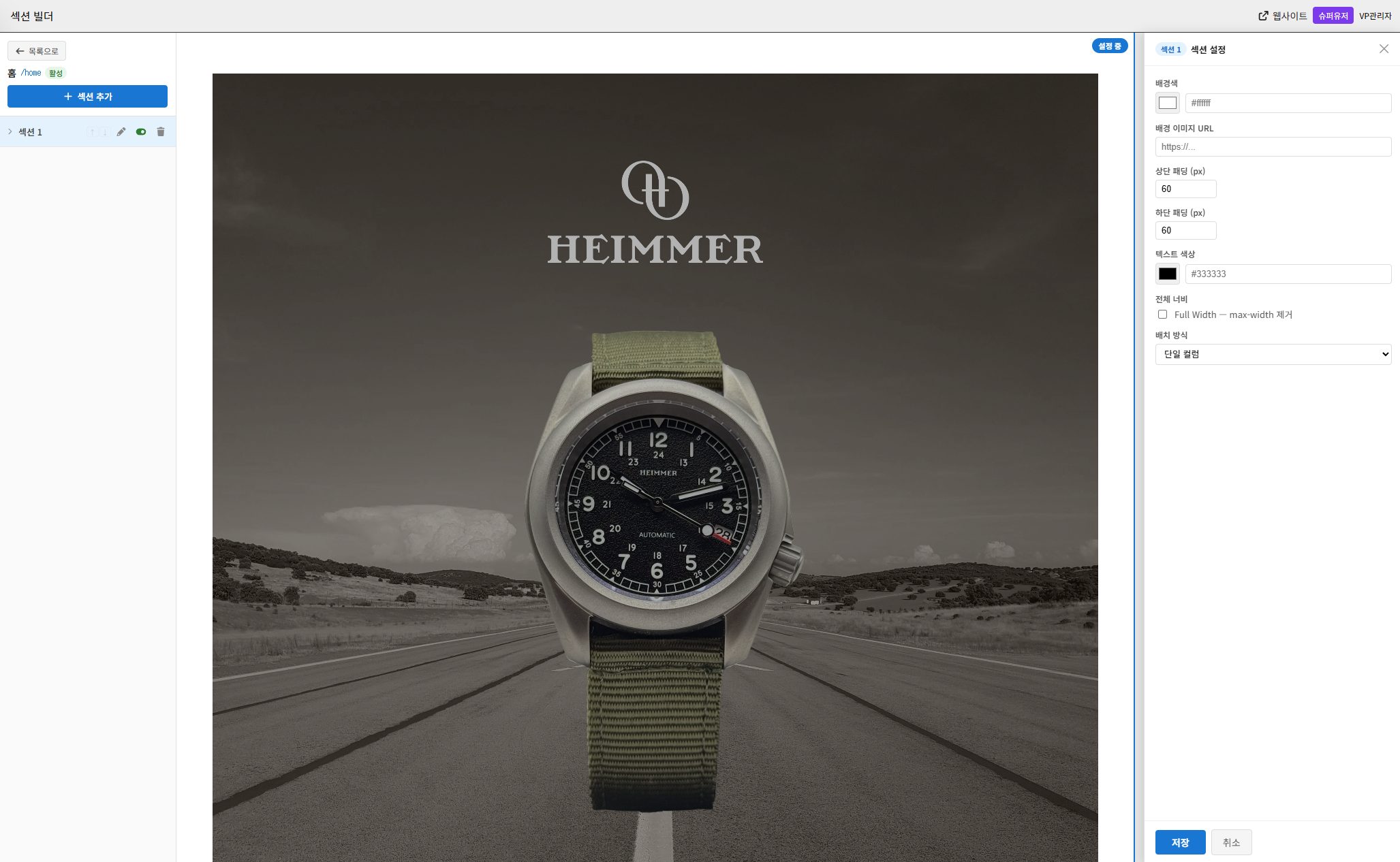This screenshot has width=1400, height=862.
Task: Open the 웹사이트 external link
Action: coord(1282,16)
